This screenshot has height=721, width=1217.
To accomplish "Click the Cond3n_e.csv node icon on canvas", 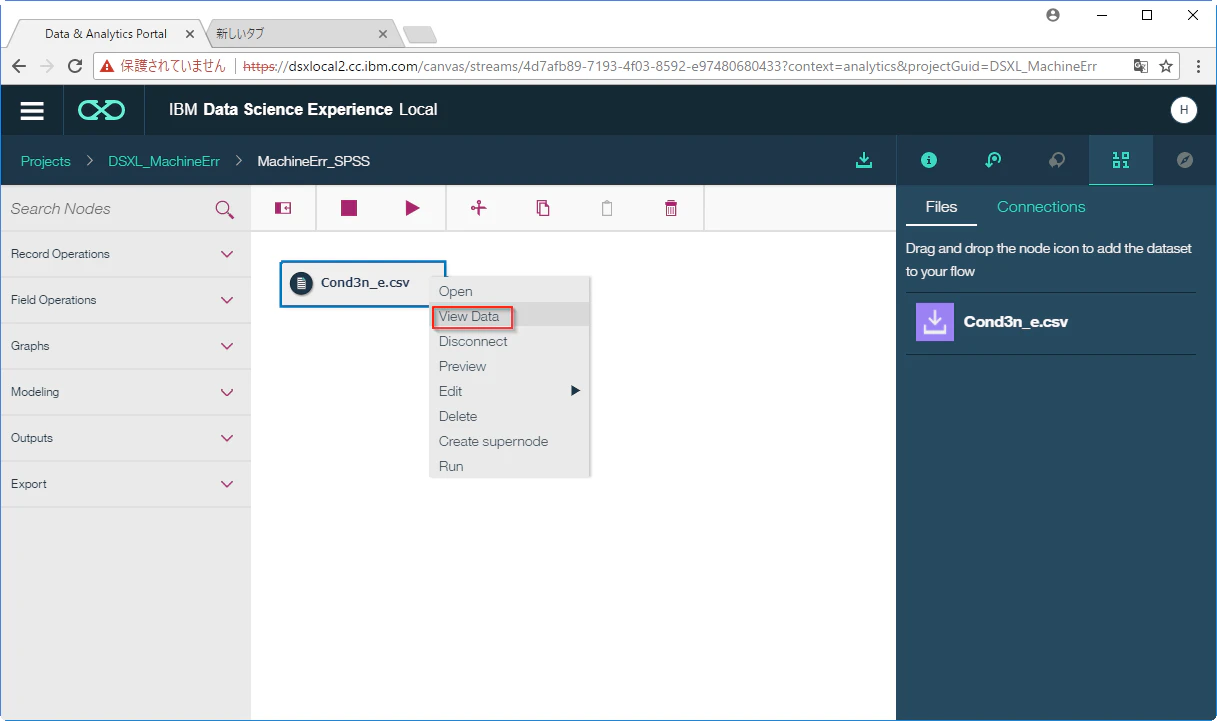I will 302,283.
